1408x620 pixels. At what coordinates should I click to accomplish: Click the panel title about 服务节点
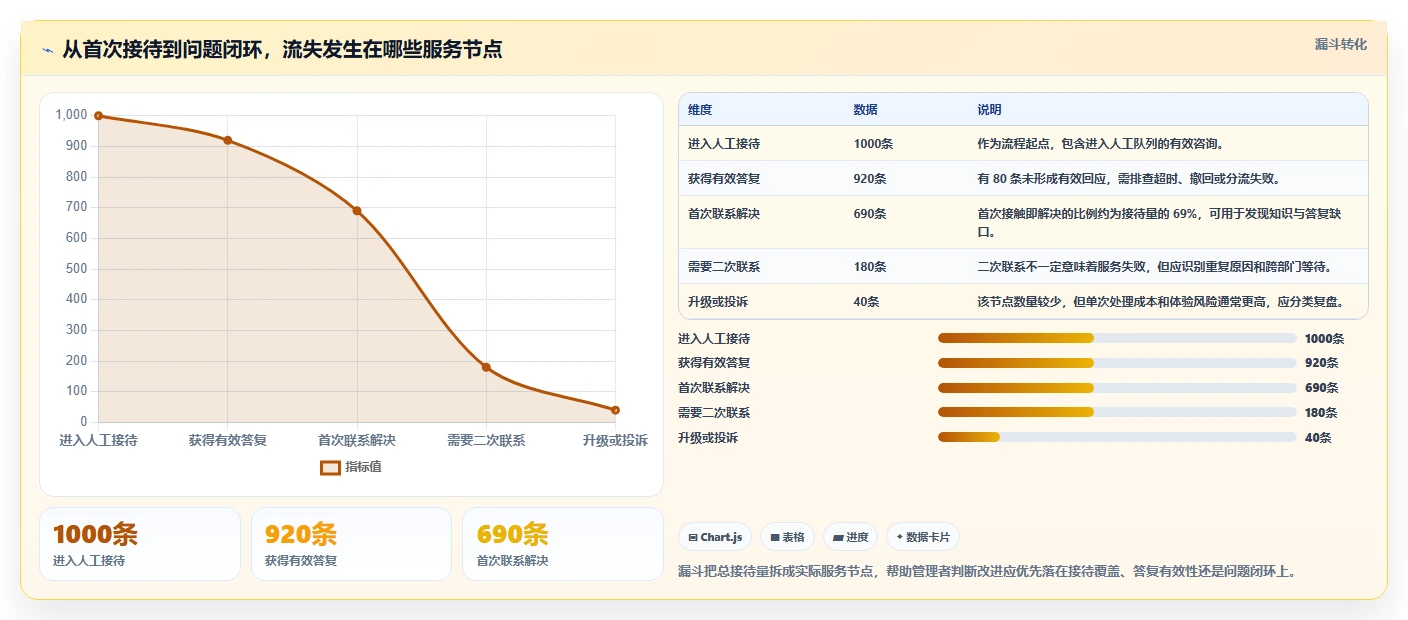click(x=282, y=50)
